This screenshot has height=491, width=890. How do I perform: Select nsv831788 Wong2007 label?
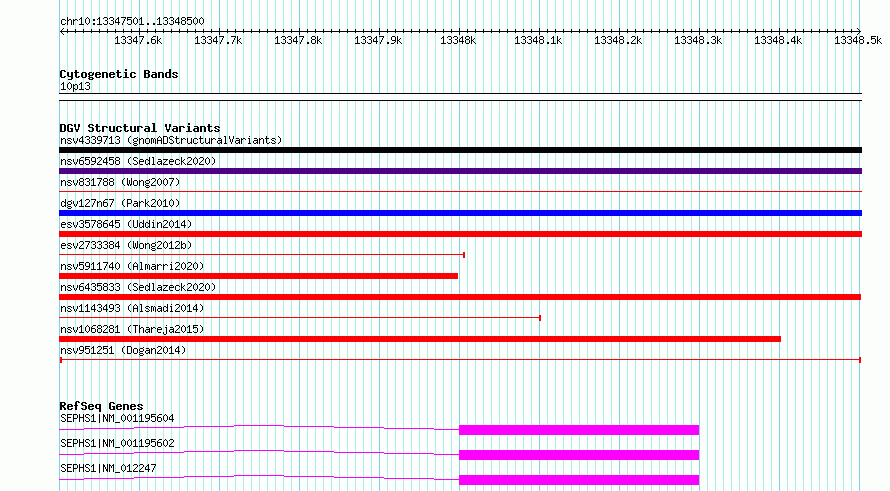point(120,182)
